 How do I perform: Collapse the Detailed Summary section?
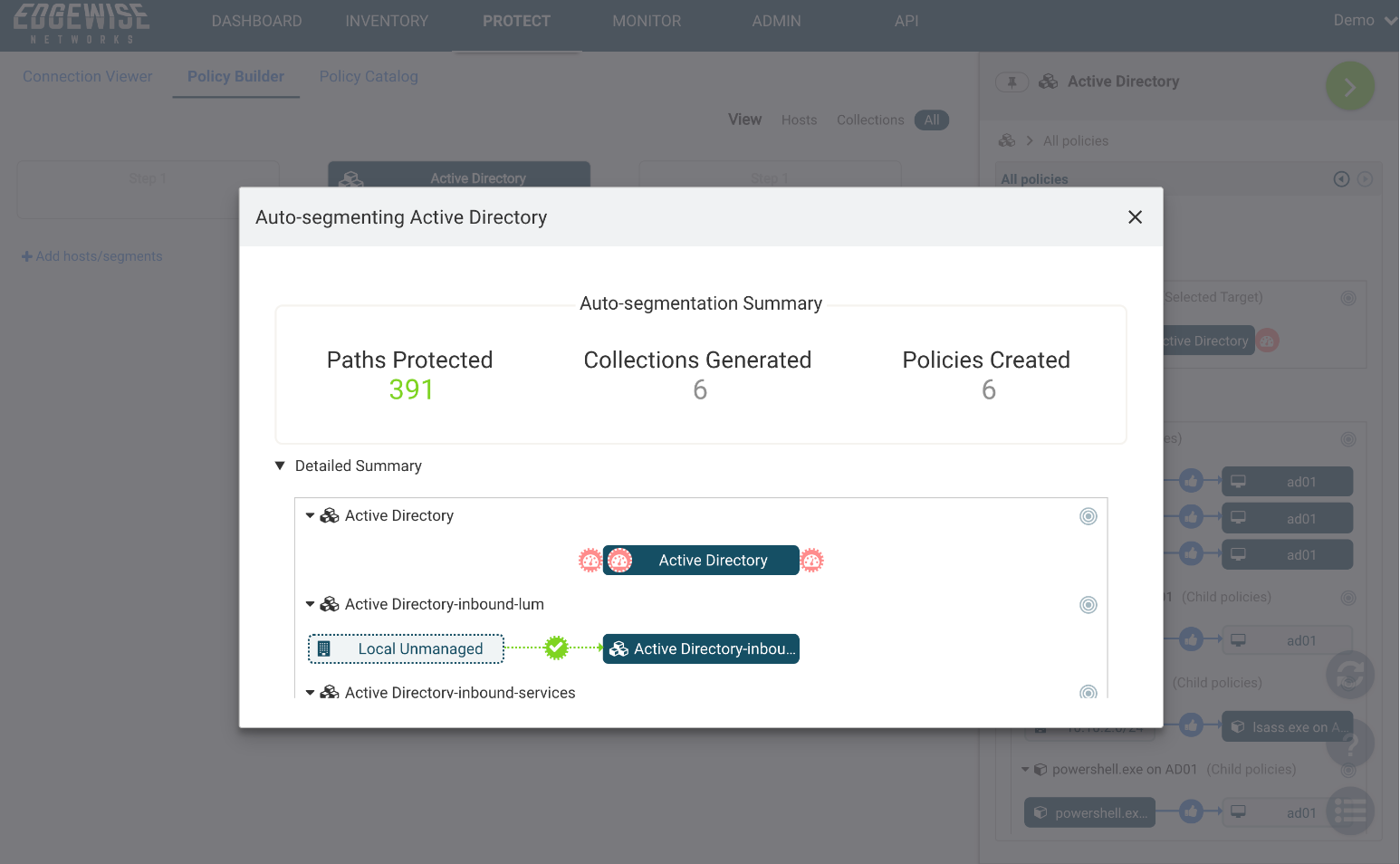[x=280, y=466]
